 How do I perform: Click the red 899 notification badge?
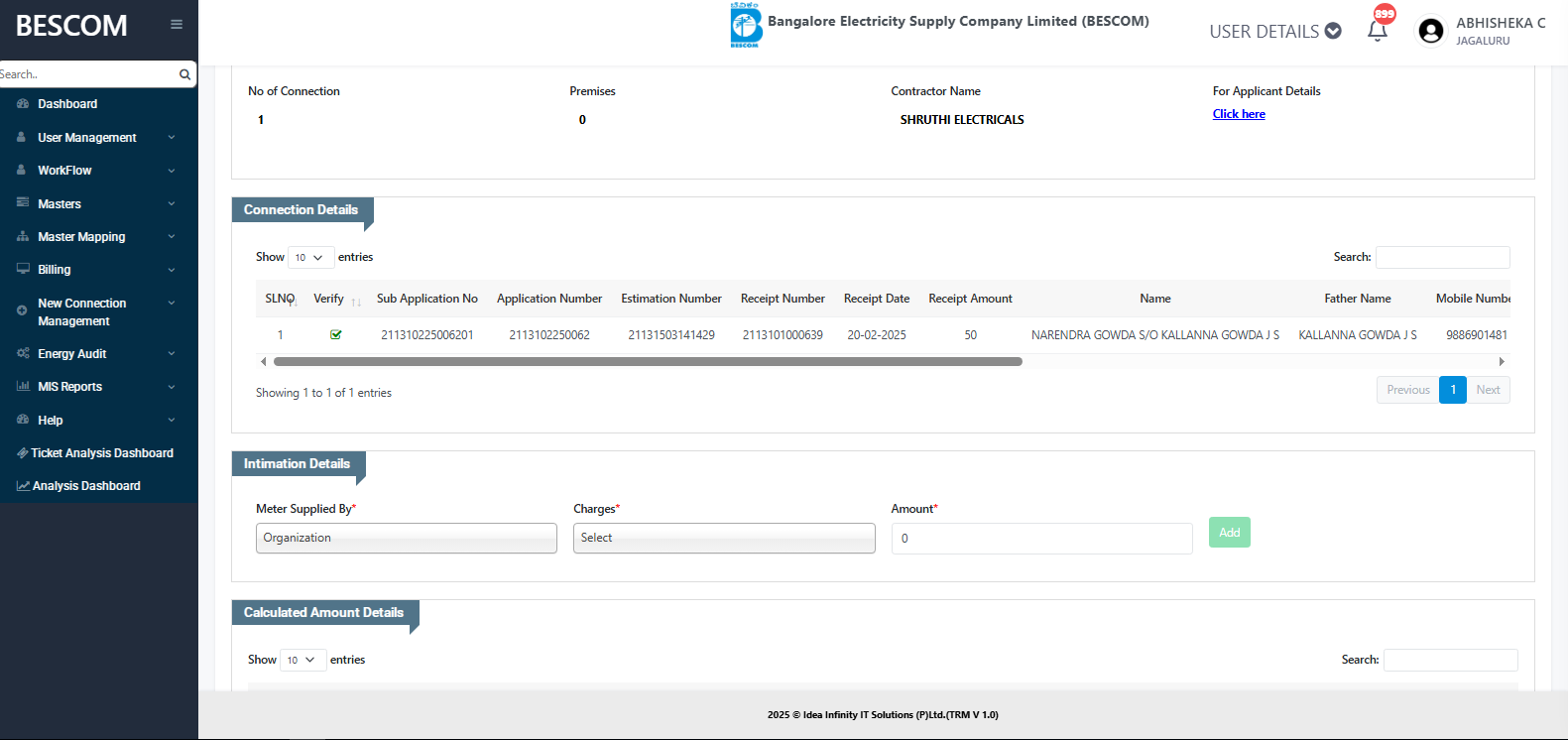(1385, 14)
